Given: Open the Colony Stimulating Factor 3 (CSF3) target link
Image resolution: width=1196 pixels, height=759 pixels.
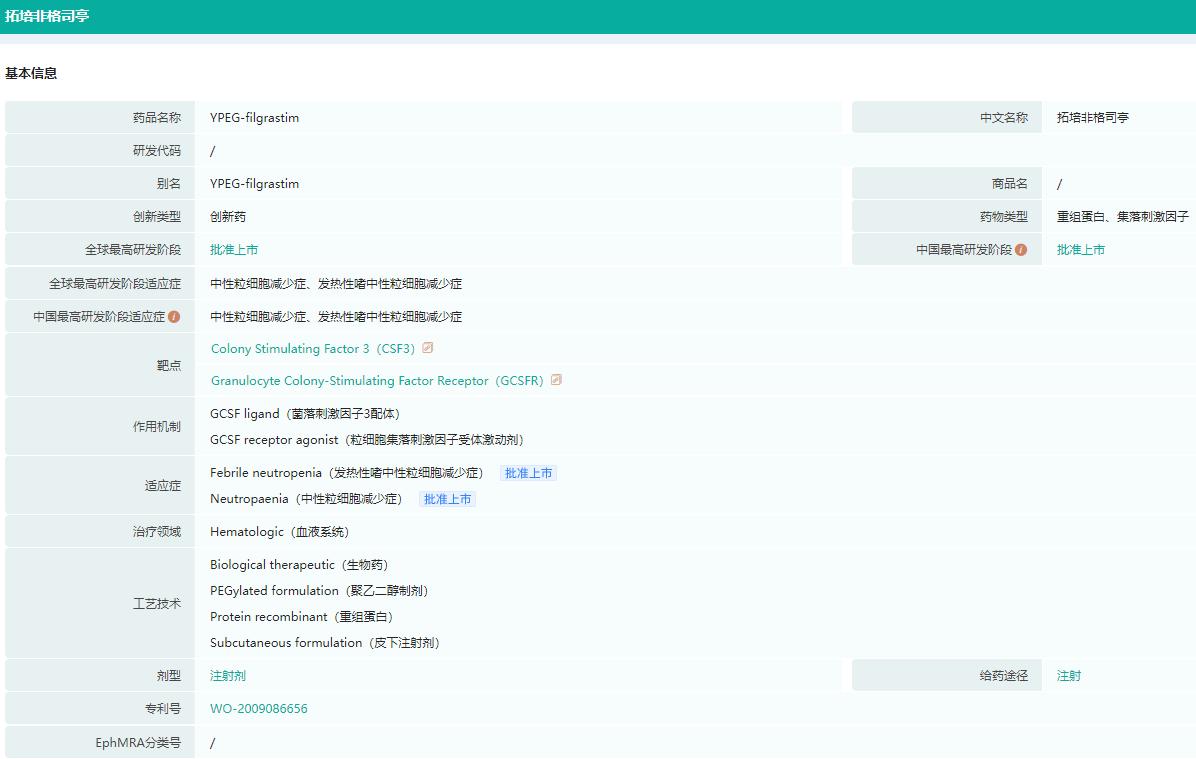Looking at the screenshot, I should [313, 348].
